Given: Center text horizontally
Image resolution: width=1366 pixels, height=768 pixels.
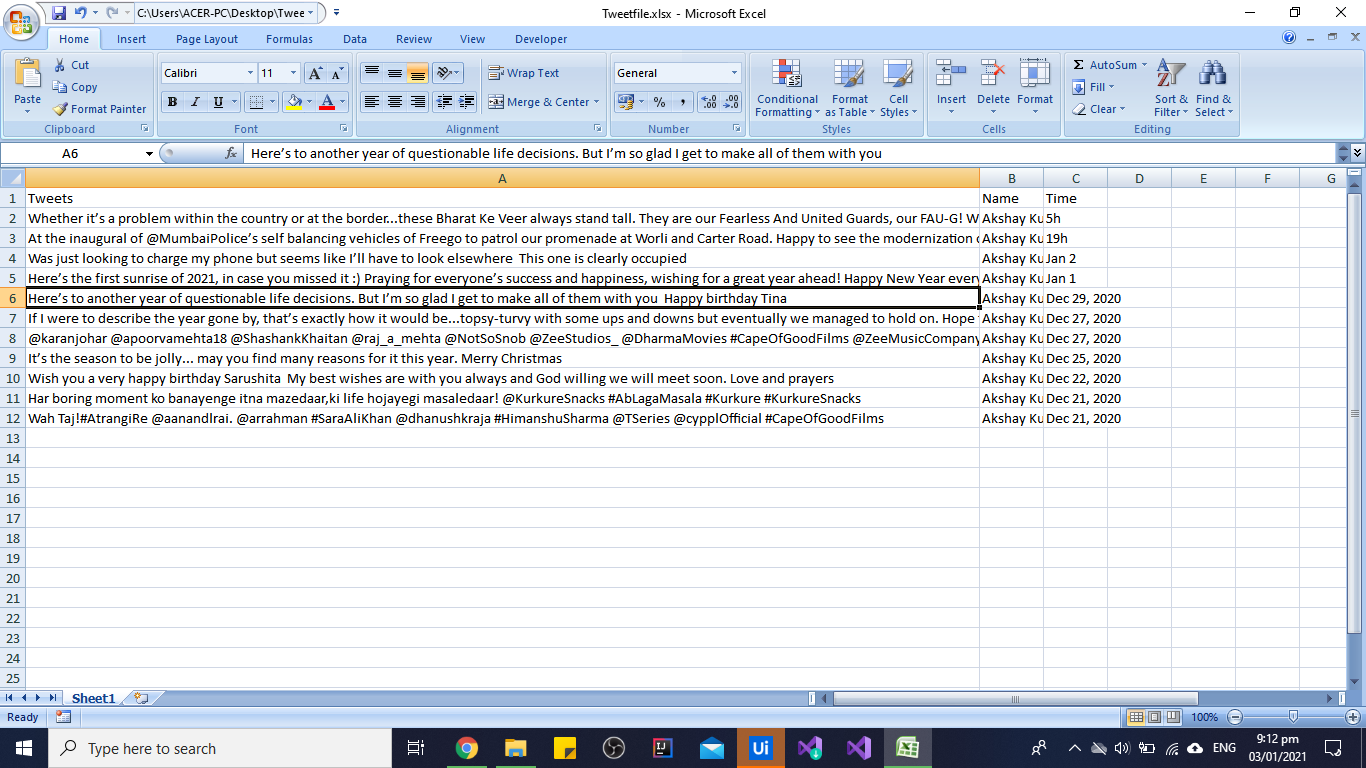Looking at the screenshot, I should tap(394, 102).
